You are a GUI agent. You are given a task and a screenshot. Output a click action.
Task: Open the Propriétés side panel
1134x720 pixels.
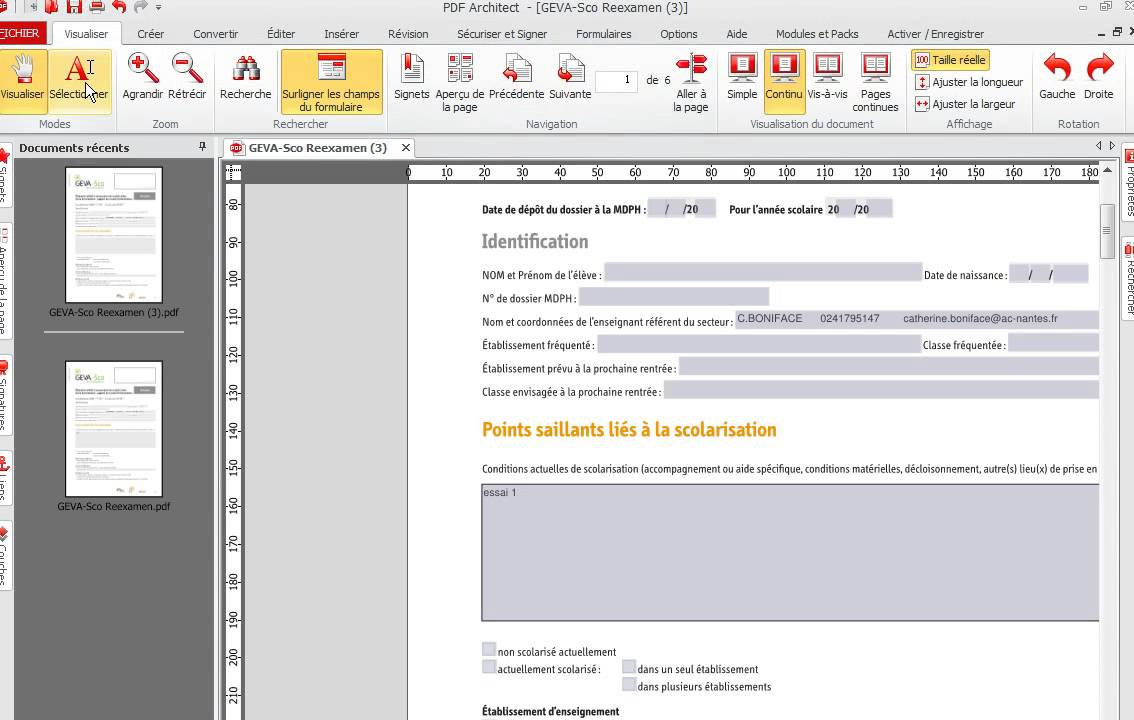point(1128,181)
